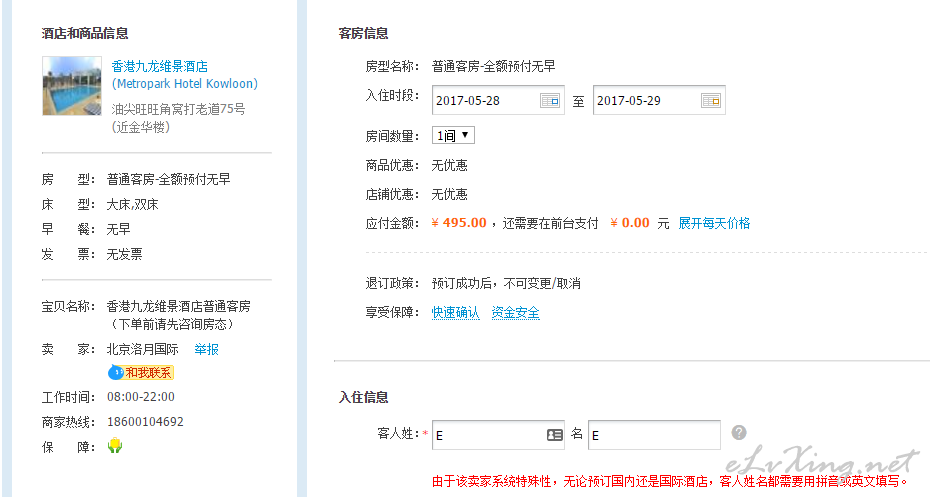This screenshot has width=930, height=497.
Task: Click the 客房信息 section heading
Action: pos(364,33)
